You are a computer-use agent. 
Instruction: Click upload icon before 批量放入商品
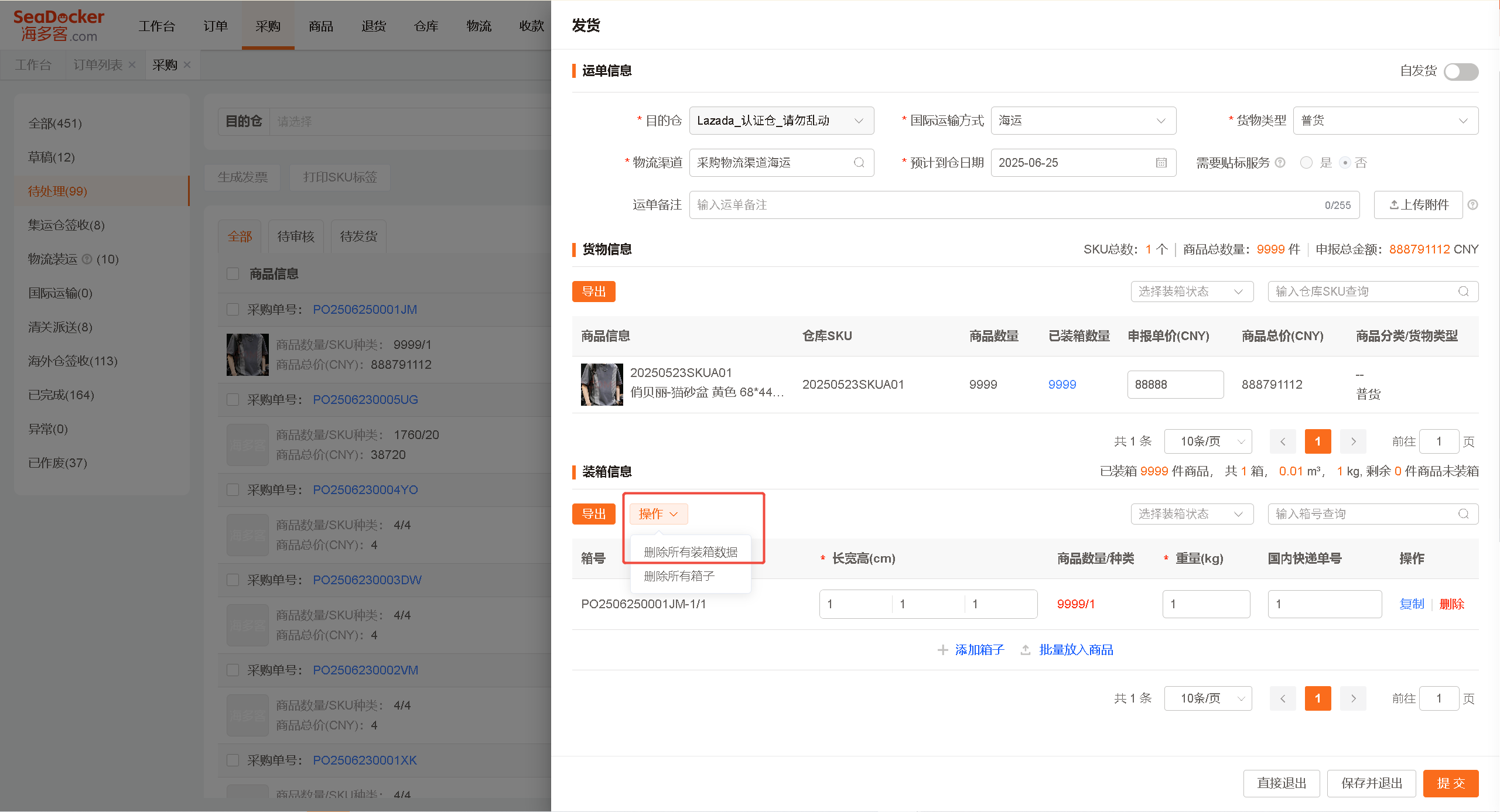(x=1026, y=650)
